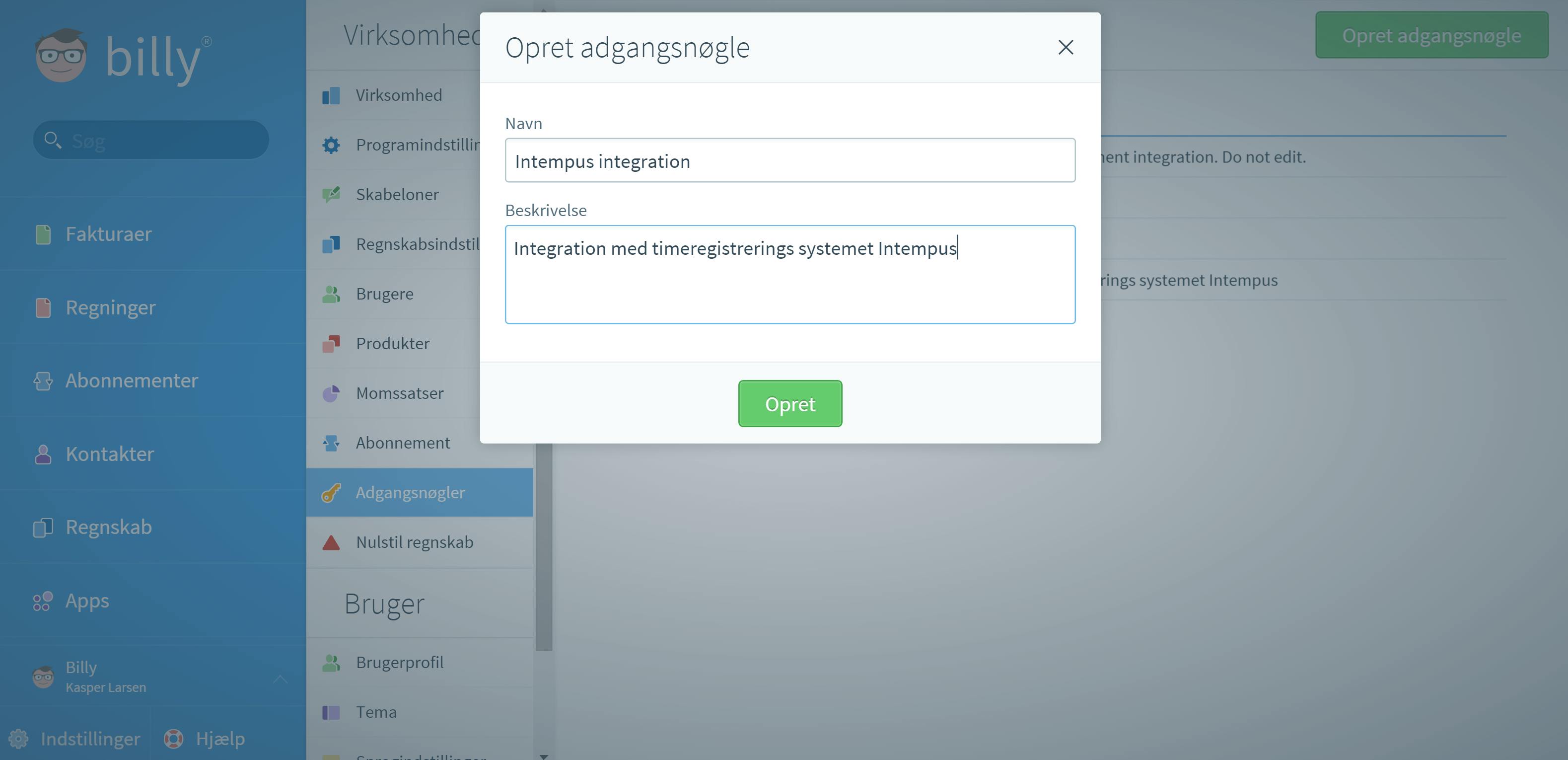Select the highlighted Adgangsnøgler item
Image resolution: width=1568 pixels, height=760 pixels.
tap(420, 492)
